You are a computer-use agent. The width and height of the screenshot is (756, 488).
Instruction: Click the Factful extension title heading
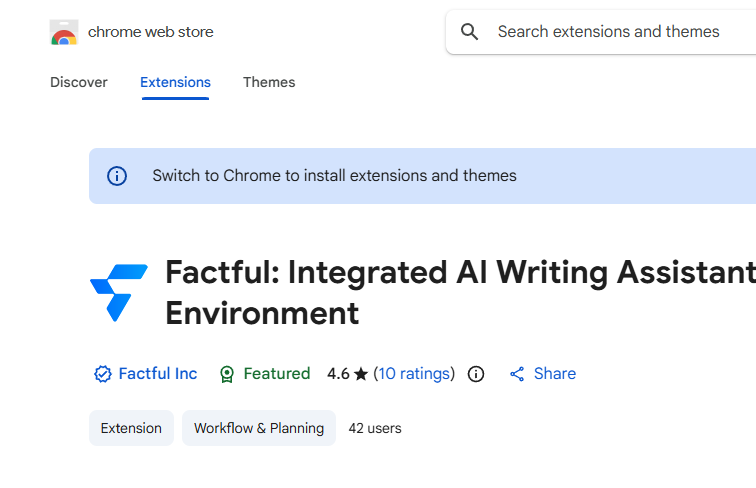460,293
